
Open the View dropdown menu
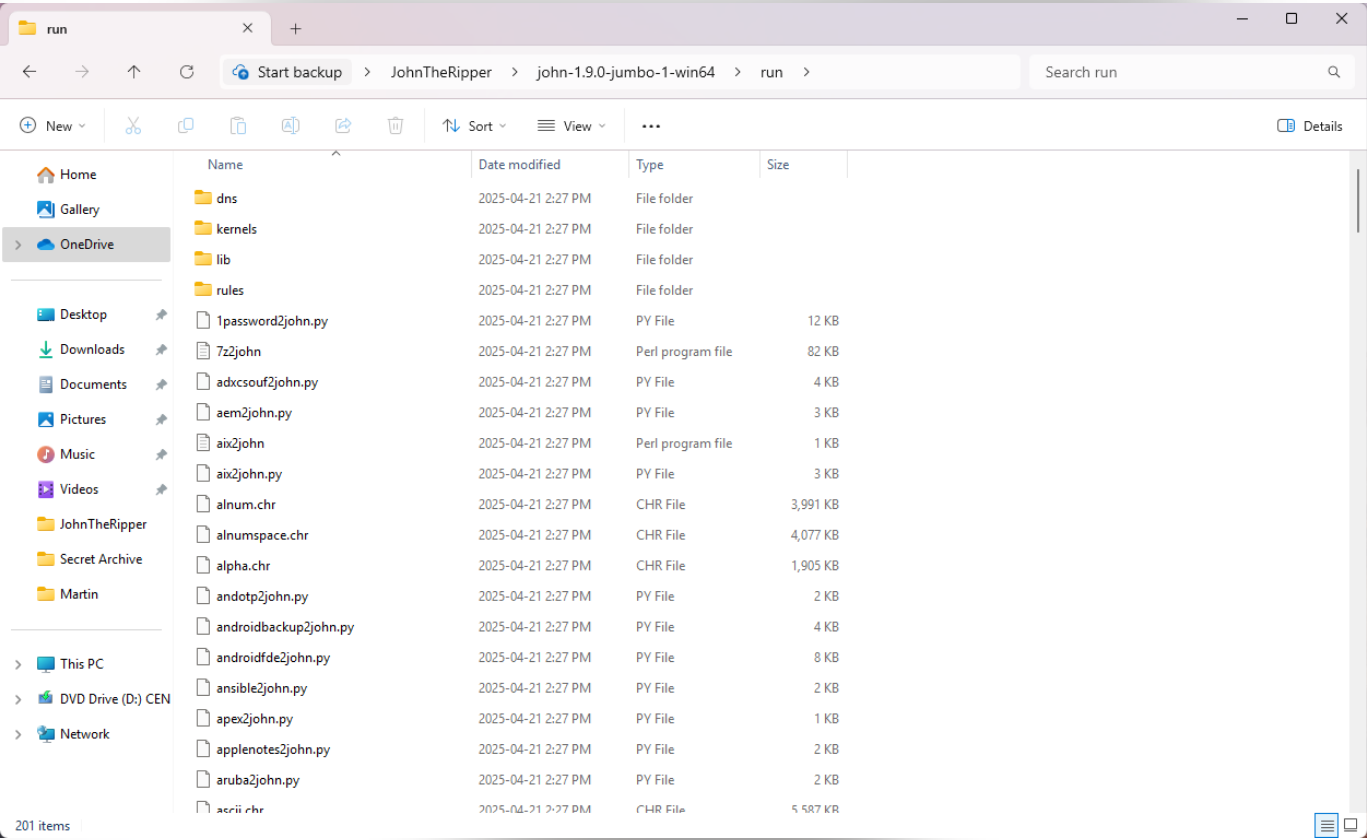click(x=572, y=126)
